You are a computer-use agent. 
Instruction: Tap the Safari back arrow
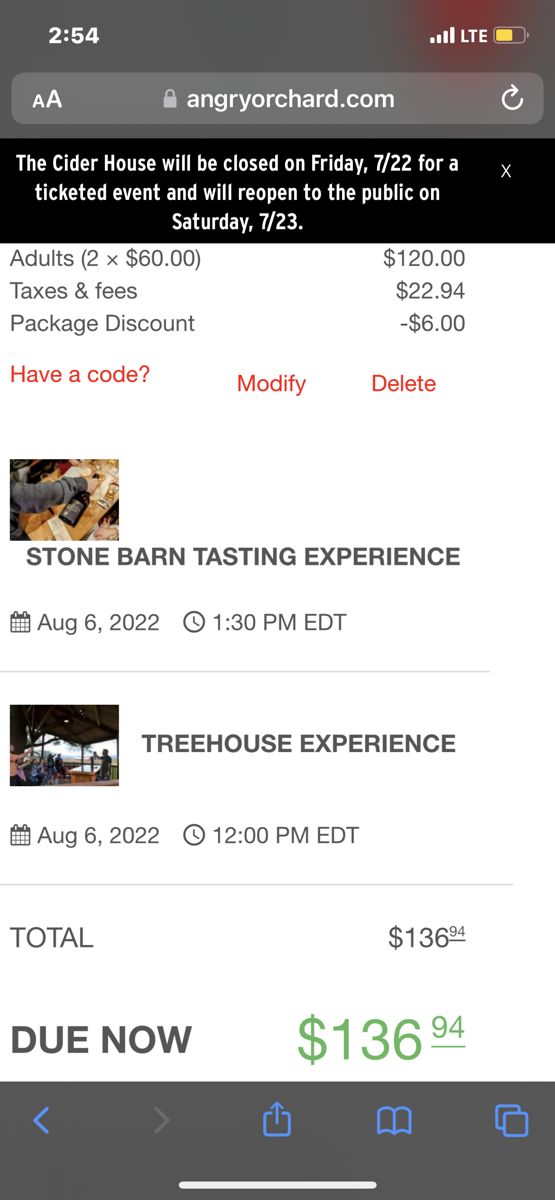41,1120
